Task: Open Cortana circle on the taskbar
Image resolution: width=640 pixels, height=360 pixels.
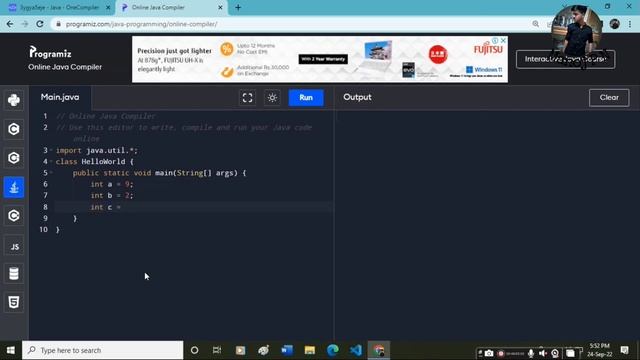Action: point(194,350)
